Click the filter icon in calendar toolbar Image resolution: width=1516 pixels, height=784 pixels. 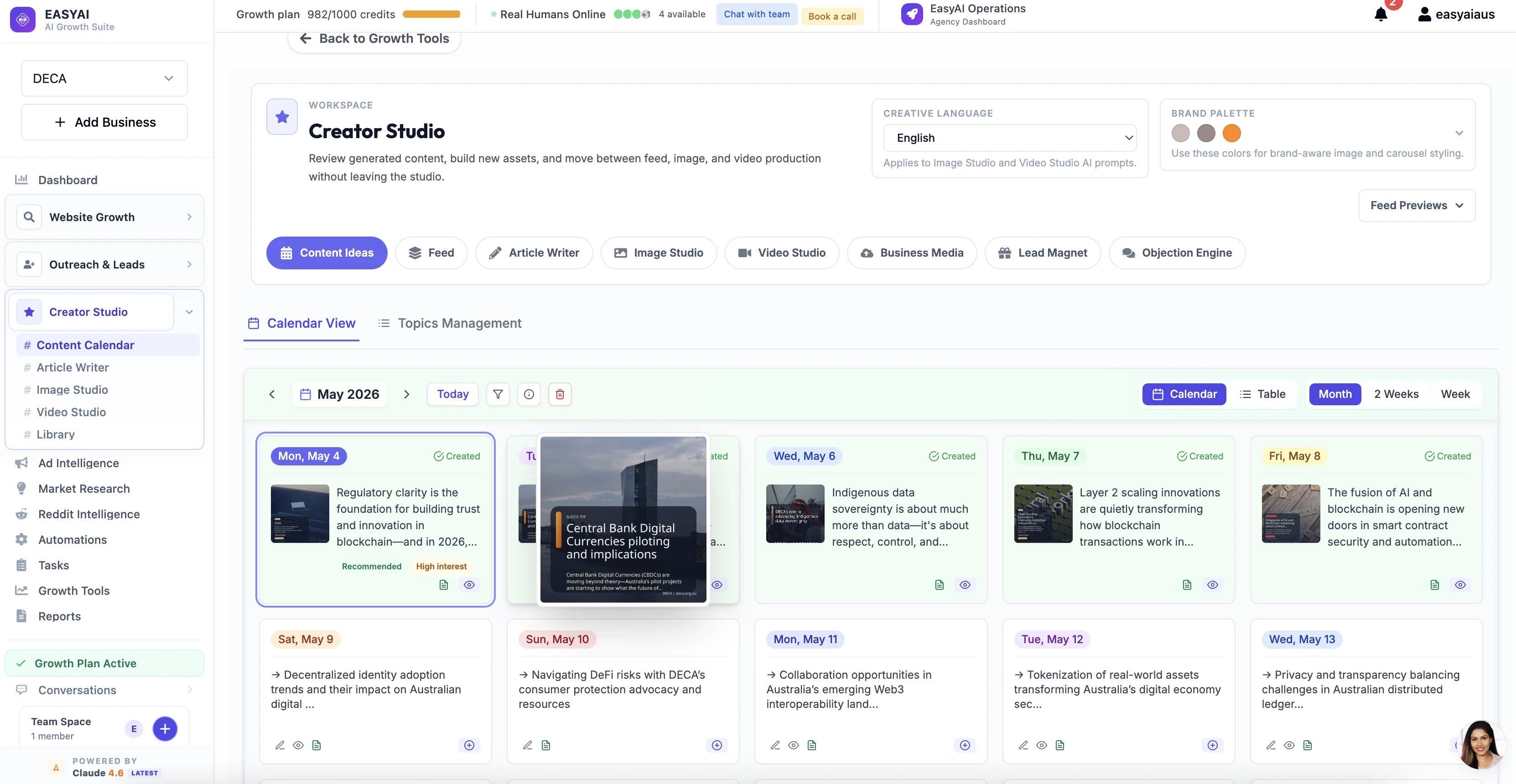(x=498, y=394)
